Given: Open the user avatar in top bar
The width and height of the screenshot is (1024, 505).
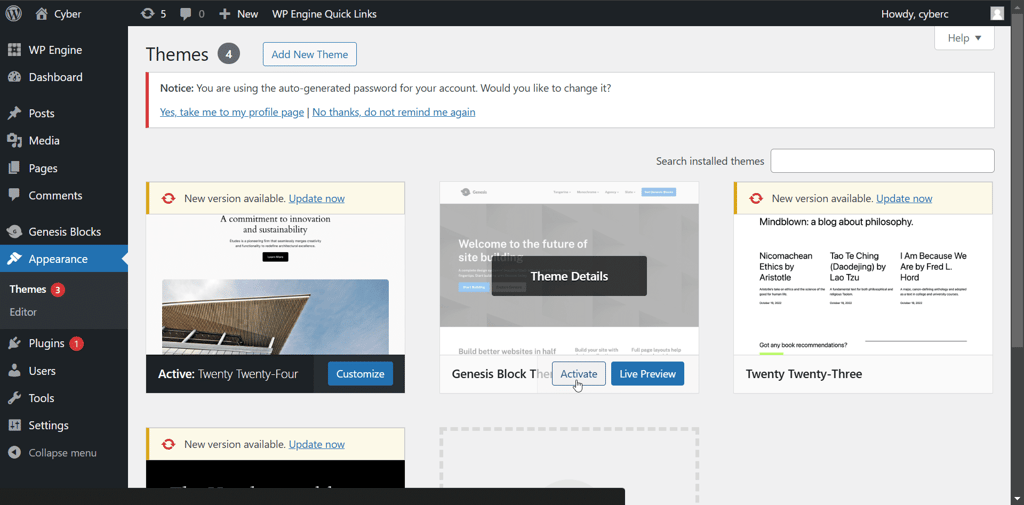Looking at the screenshot, I should (997, 13).
